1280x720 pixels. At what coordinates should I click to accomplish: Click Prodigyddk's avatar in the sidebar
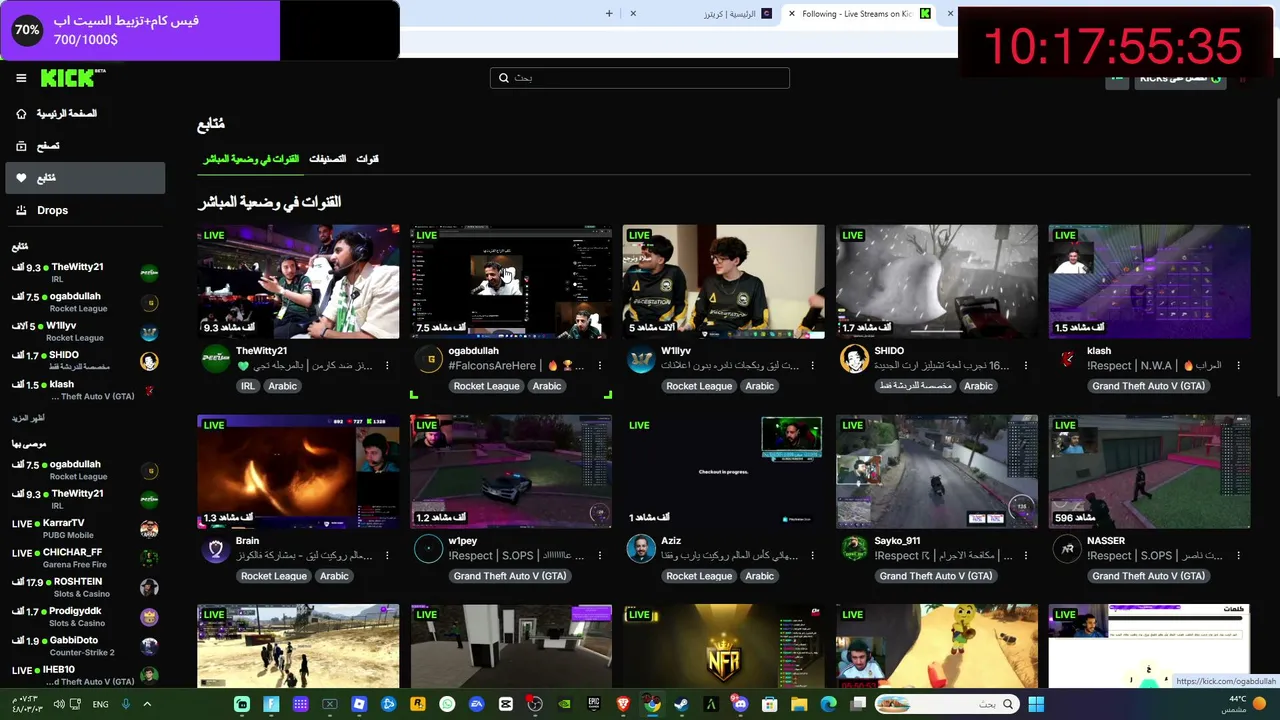[149, 616]
